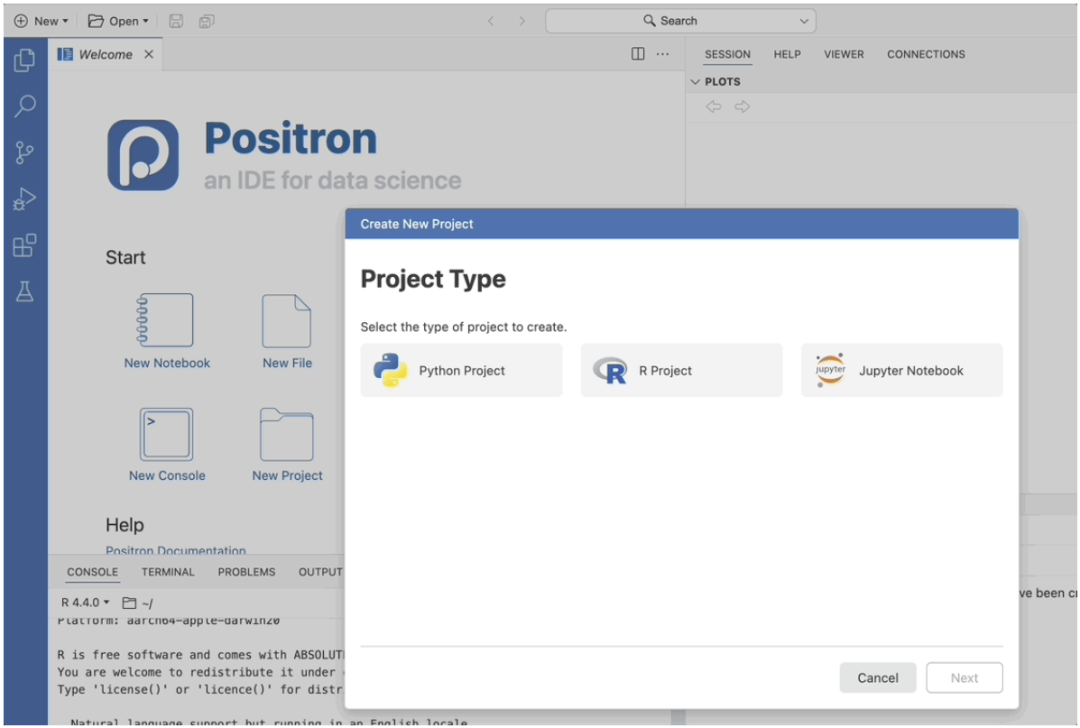The image size is (1080, 728).
Task: Switch to the HELP tab
Action: coord(787,54)
